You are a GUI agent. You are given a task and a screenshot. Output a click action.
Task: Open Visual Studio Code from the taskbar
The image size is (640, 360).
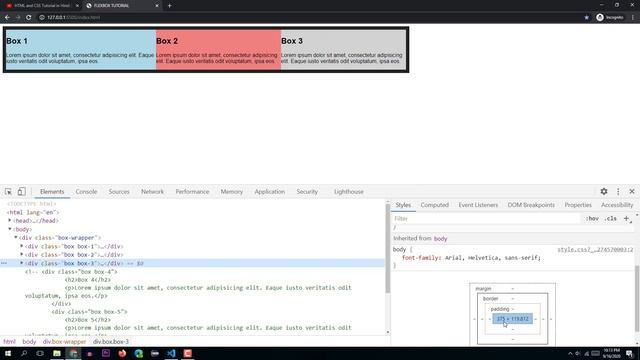[171, 353]
